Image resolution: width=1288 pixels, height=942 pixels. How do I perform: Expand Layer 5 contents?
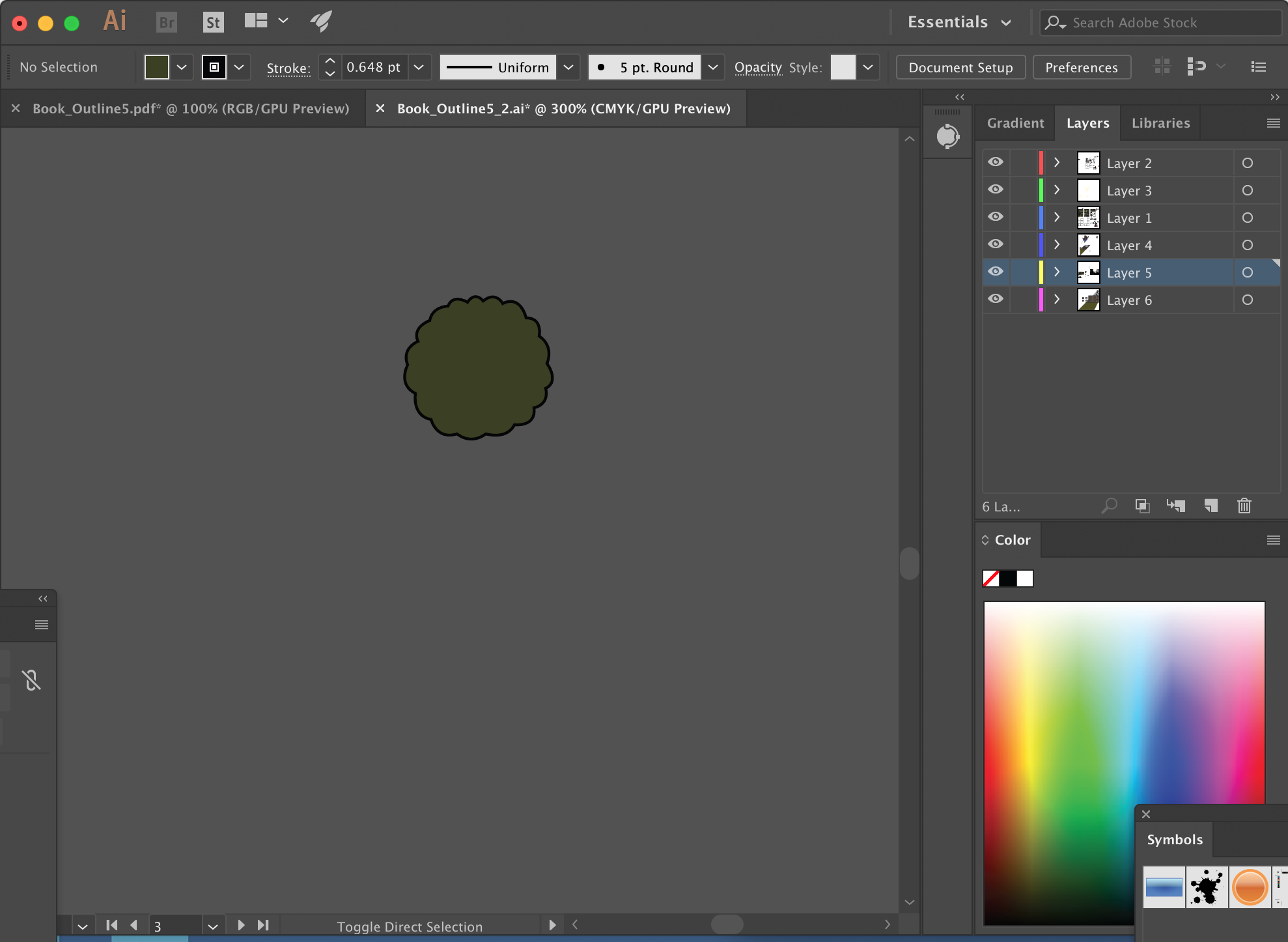point(1057,272)
